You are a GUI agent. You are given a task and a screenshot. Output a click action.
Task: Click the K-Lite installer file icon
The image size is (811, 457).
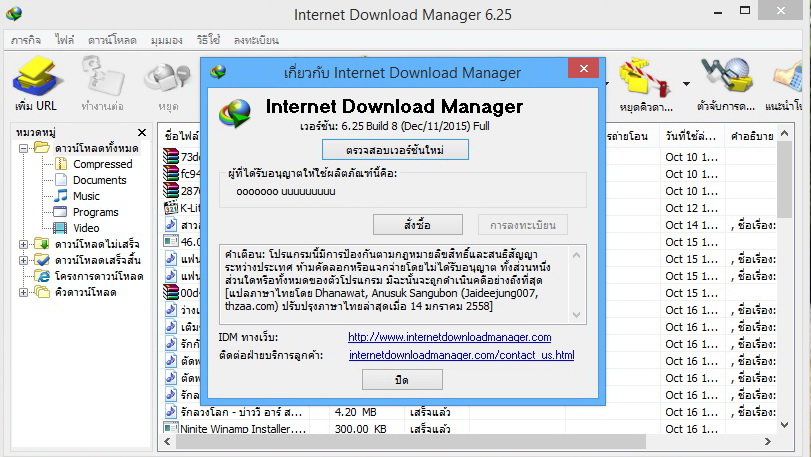tap(171, 208)
